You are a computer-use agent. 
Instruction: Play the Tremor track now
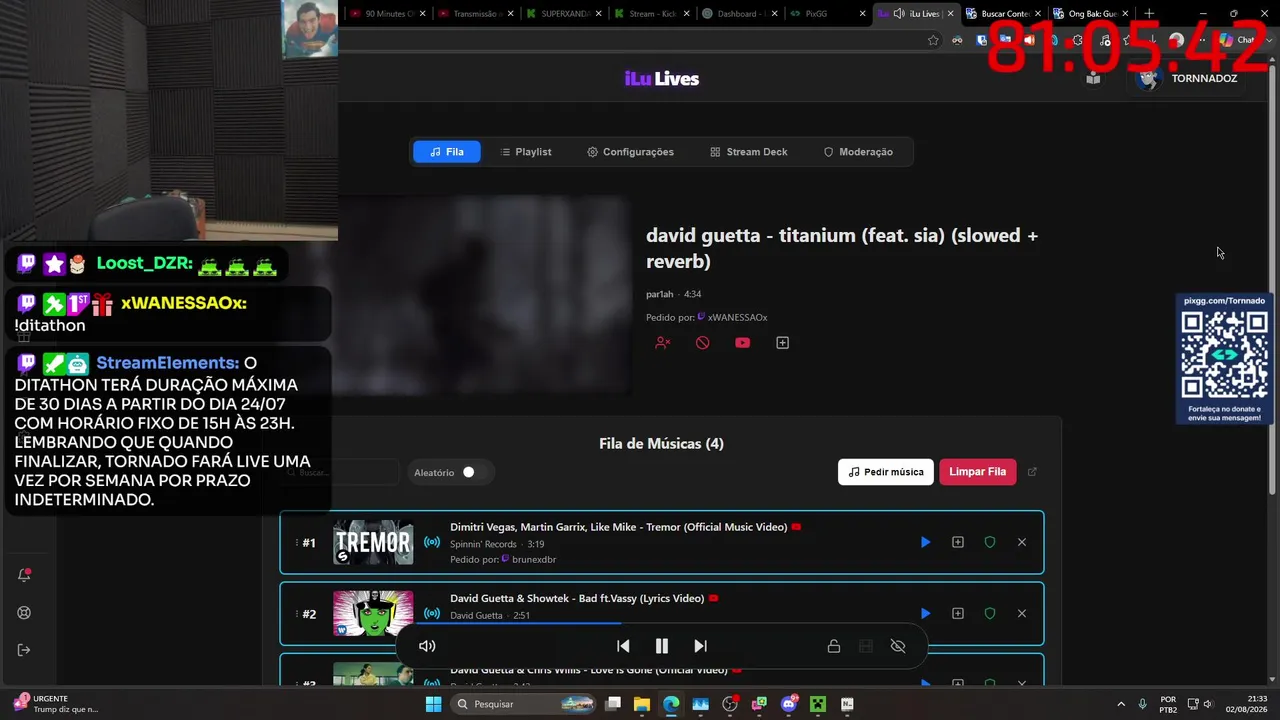coord(925,542)
